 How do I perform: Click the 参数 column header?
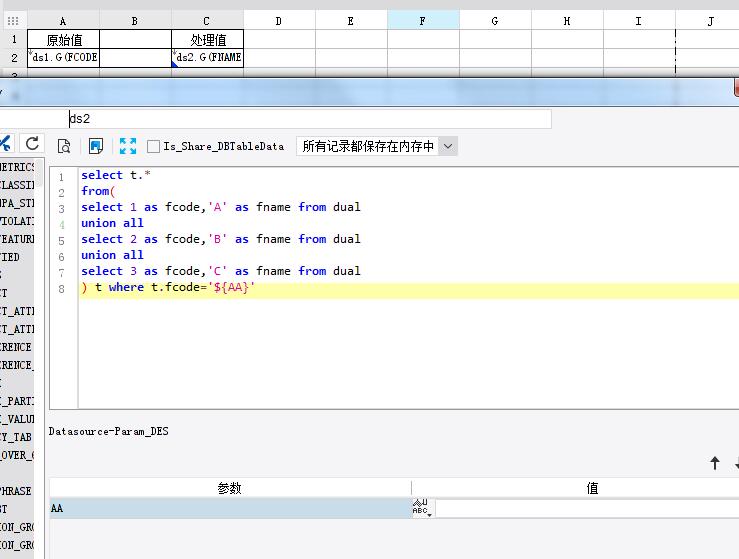pos(230,488)
